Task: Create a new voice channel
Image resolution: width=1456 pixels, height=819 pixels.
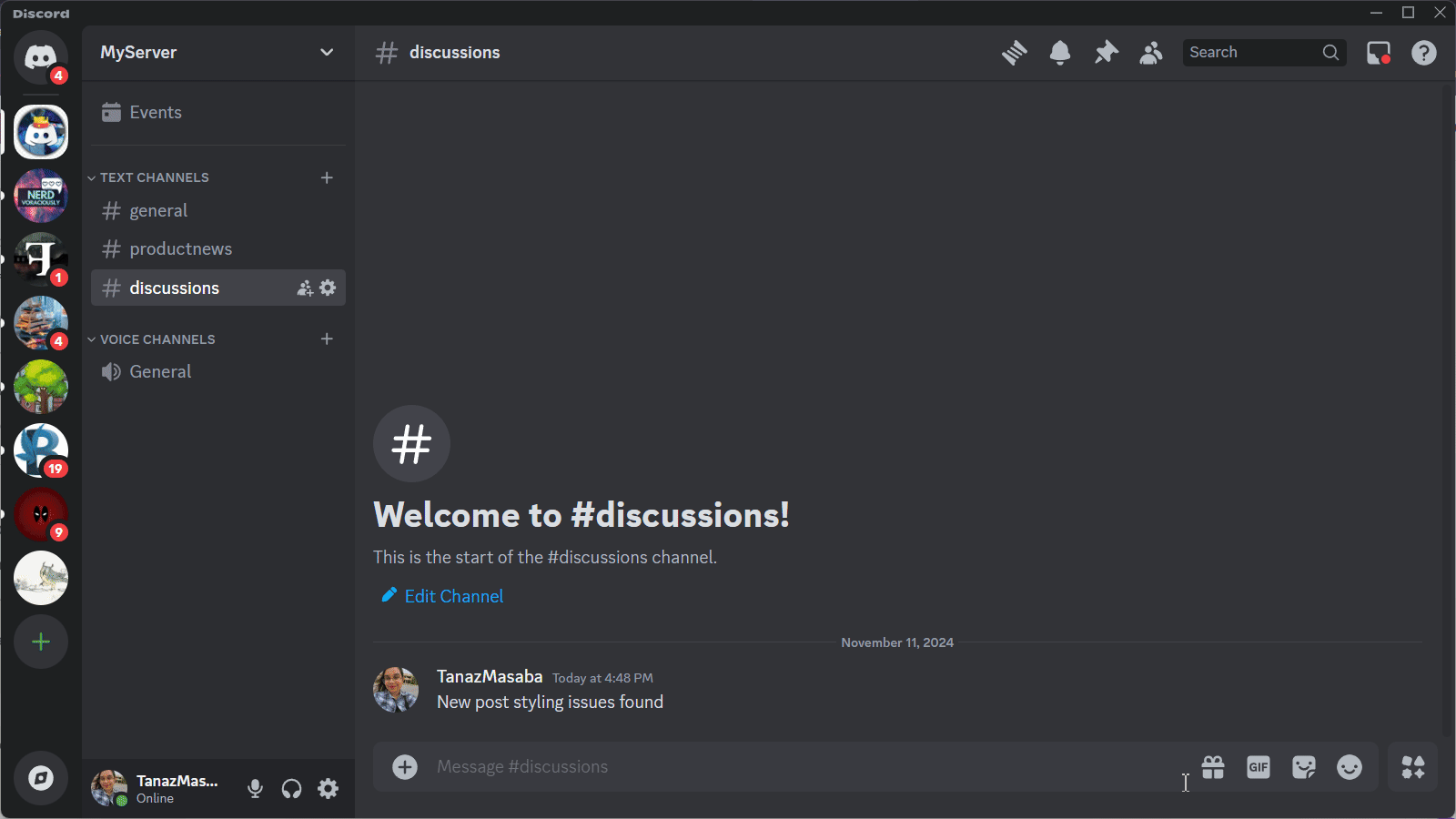Action: coord(327,339)
